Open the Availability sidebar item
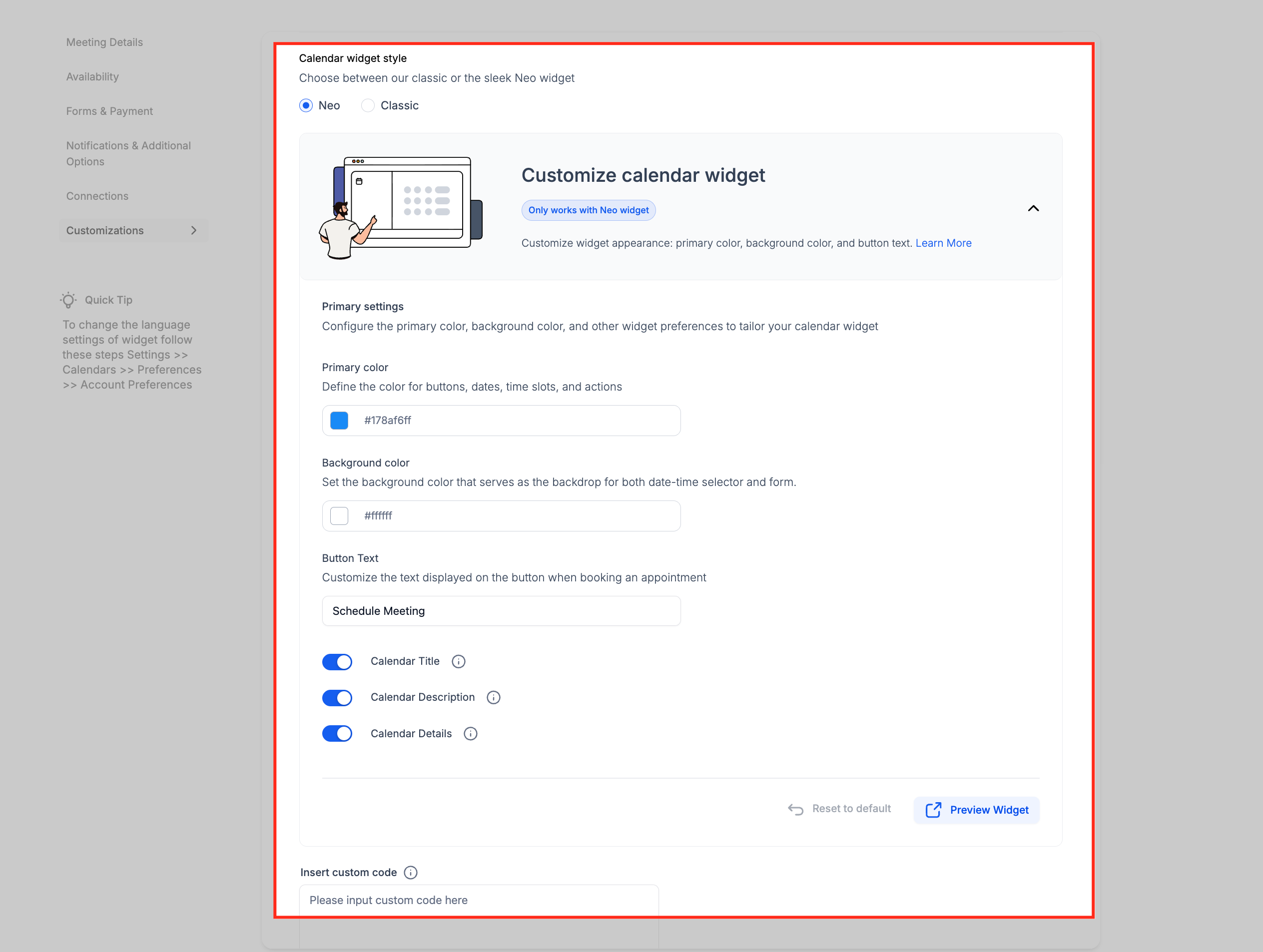 [92, 77]
